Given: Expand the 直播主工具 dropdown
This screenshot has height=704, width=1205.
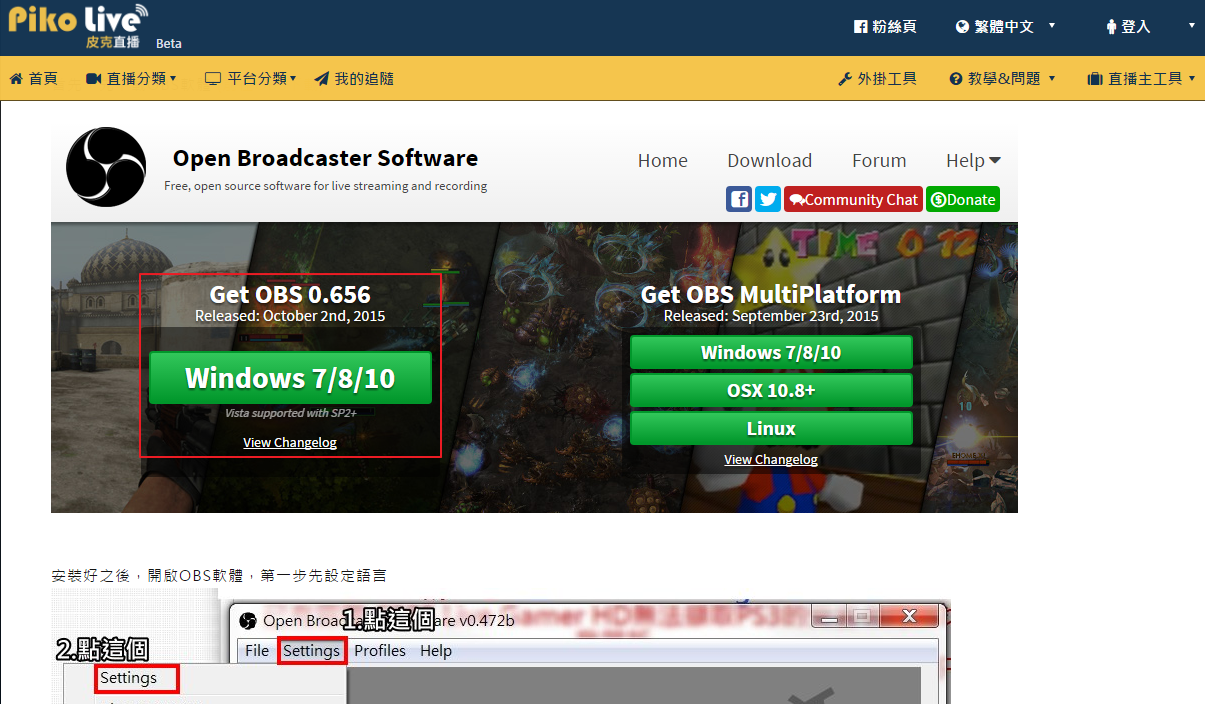Looking at the screenshot, I should click(x=1141, y=78).
